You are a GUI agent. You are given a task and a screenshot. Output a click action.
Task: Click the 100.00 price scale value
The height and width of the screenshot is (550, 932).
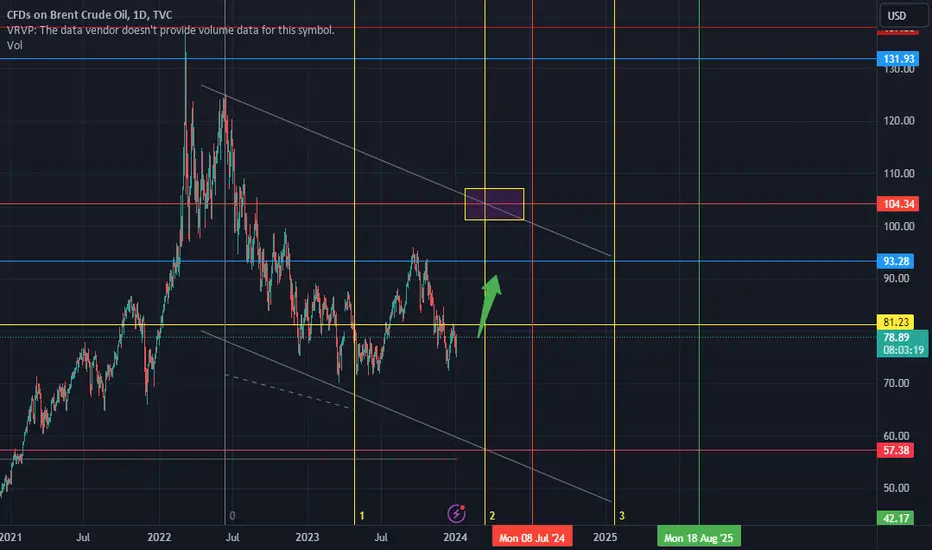pyautogui.click(x=899, y=226)
